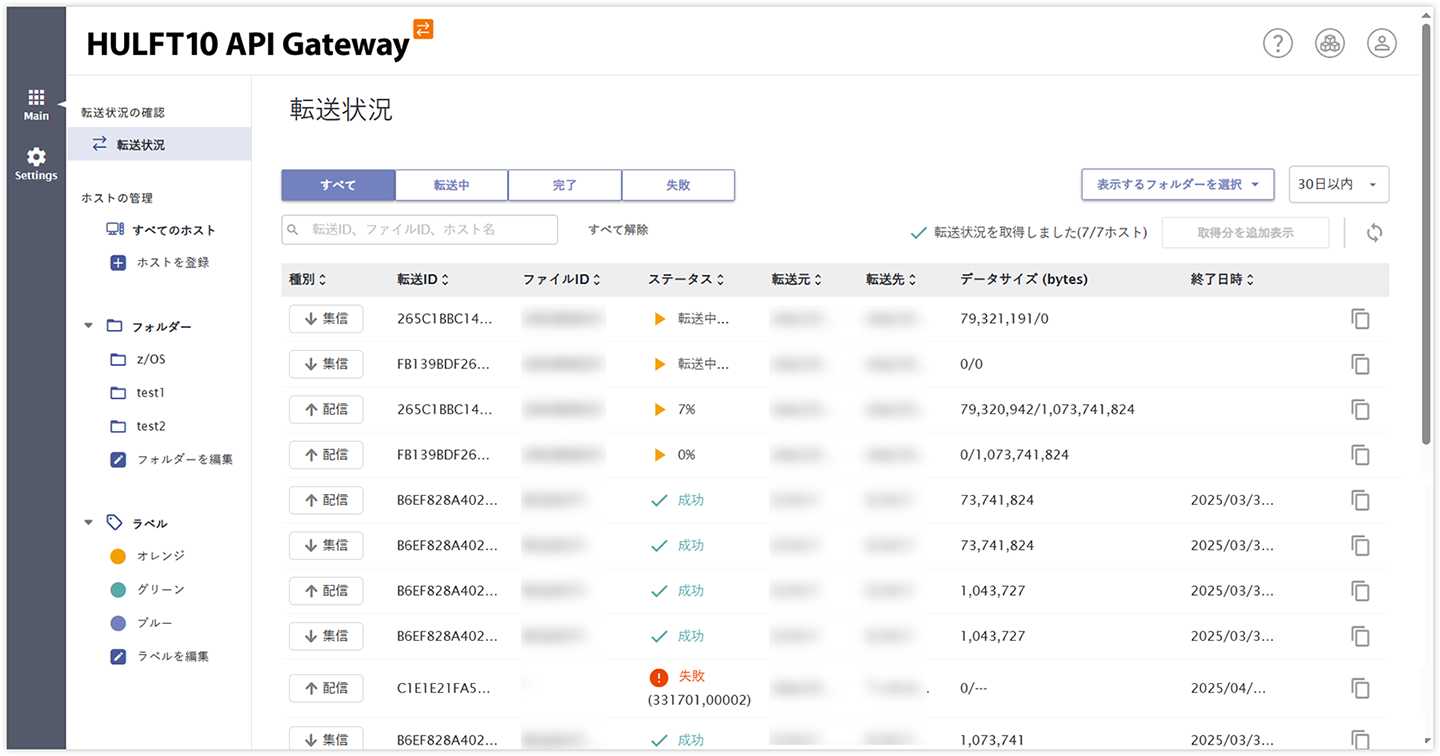The image size is (1440, 756).
Task: Switch to the 失敗 filter tab
Action: click(678, 185)
